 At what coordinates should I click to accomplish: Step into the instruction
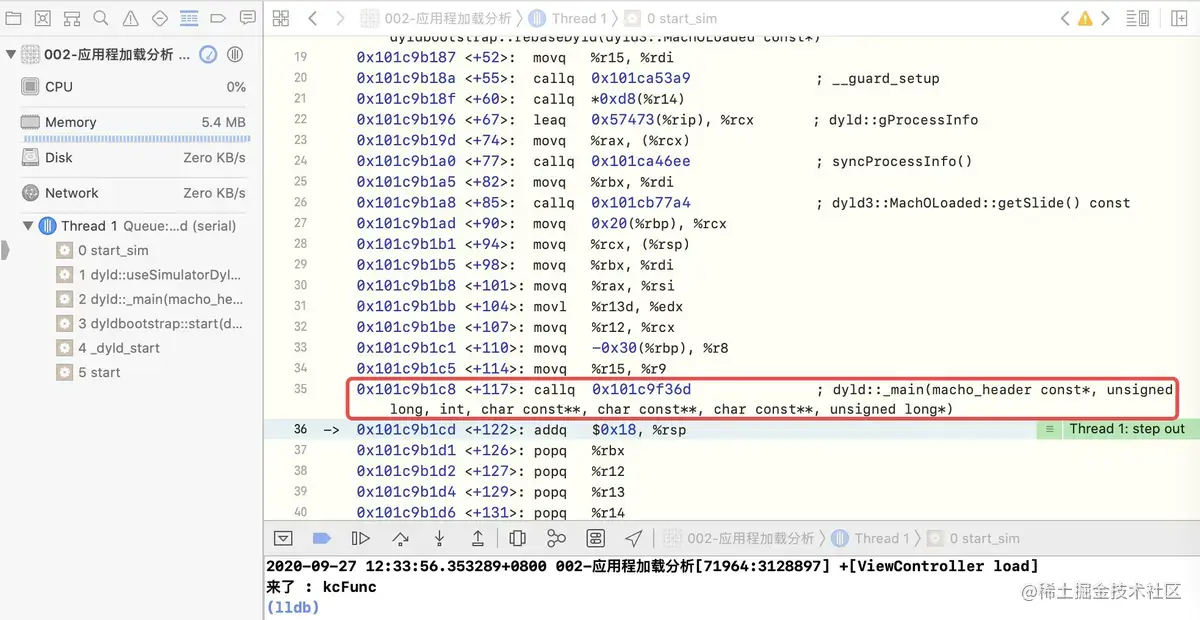point(439,538)
